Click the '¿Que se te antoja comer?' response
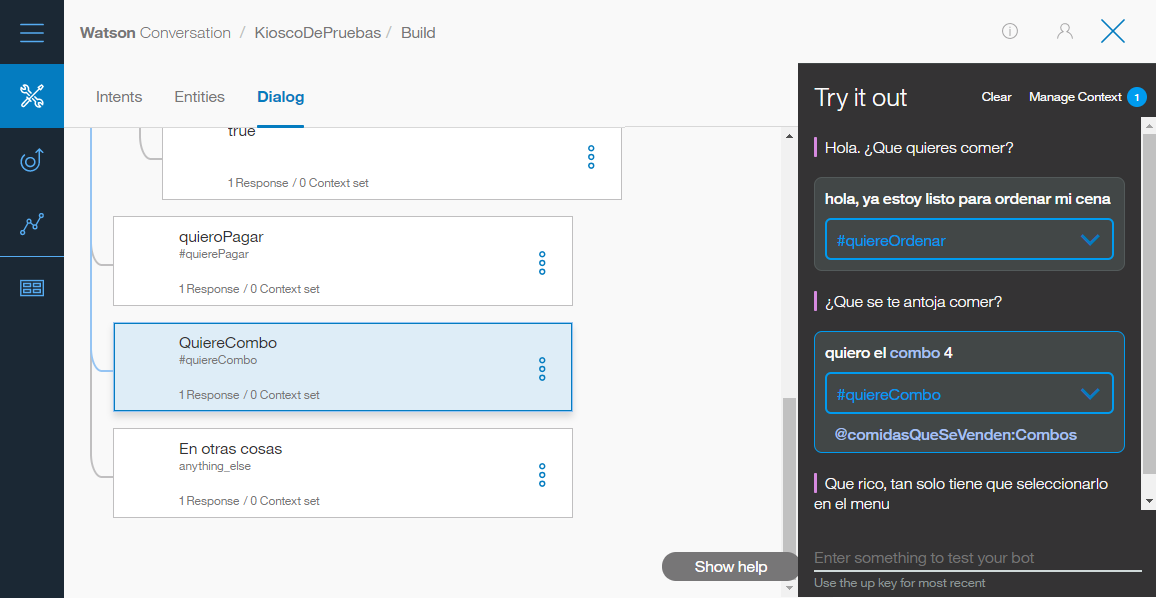This screenshot has width=1156, height=598. pyautogui.click(x=913, y=302)
